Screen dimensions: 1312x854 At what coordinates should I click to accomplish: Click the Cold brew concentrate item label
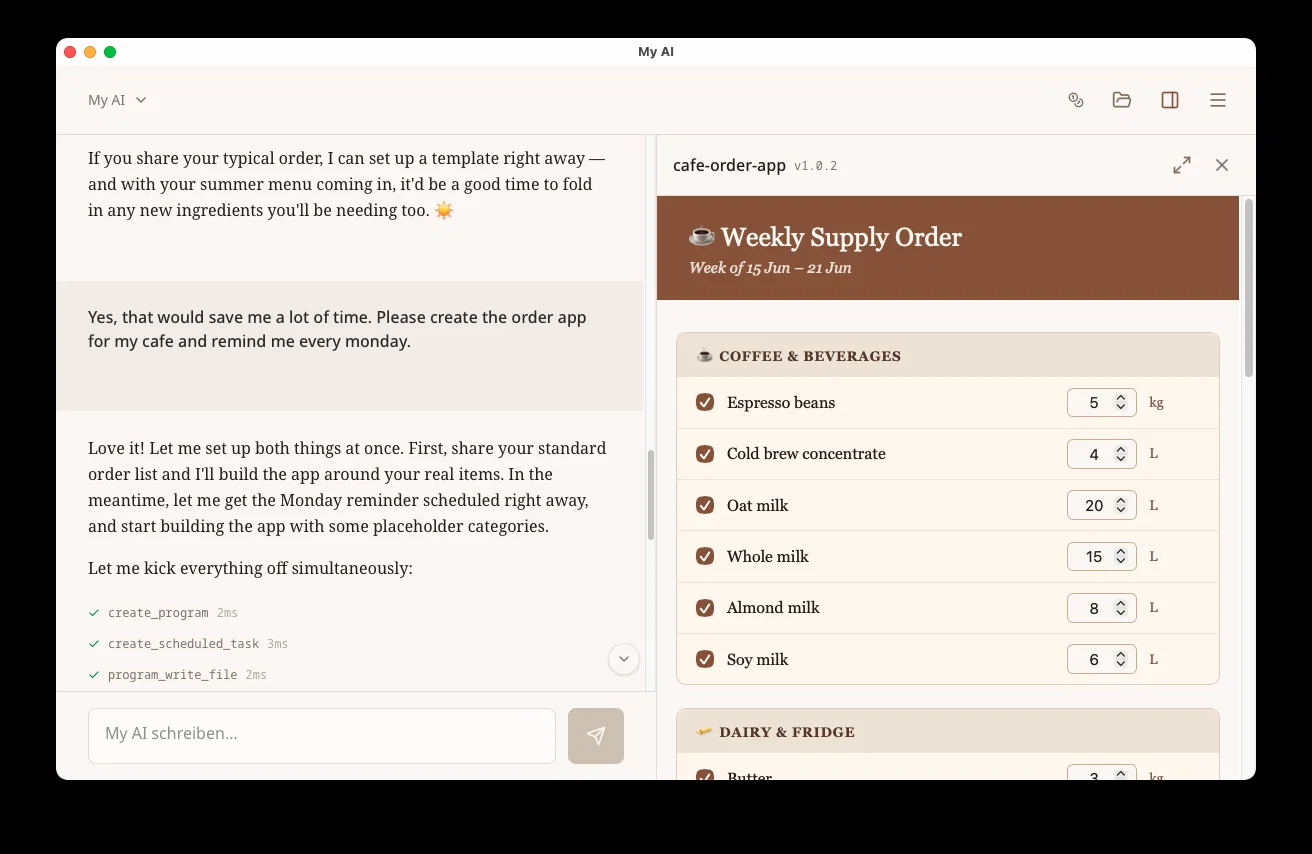(806, 453)
